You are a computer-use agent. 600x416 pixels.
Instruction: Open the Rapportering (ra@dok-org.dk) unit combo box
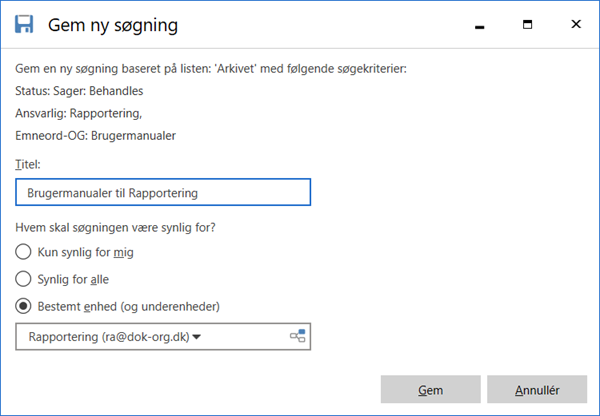pos(163,336)
